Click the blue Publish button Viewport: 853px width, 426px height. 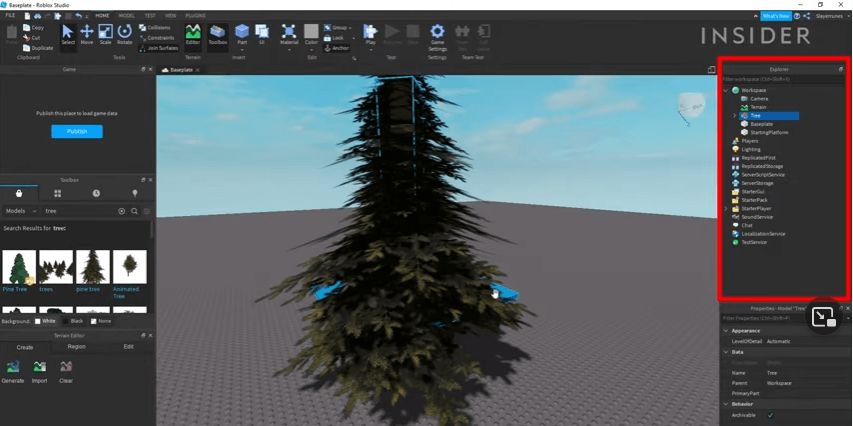click(x=77, y=131)
